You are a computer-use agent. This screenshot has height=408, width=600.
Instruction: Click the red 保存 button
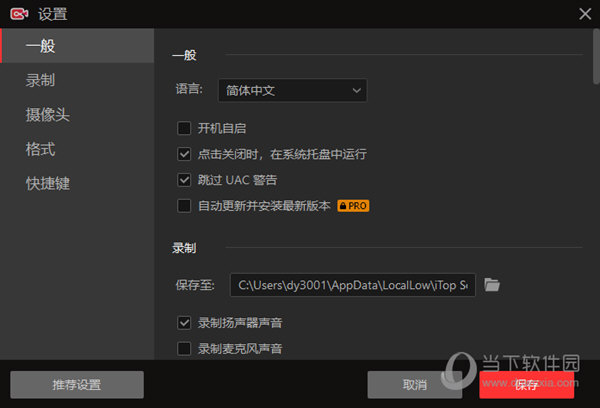point(527,385)
